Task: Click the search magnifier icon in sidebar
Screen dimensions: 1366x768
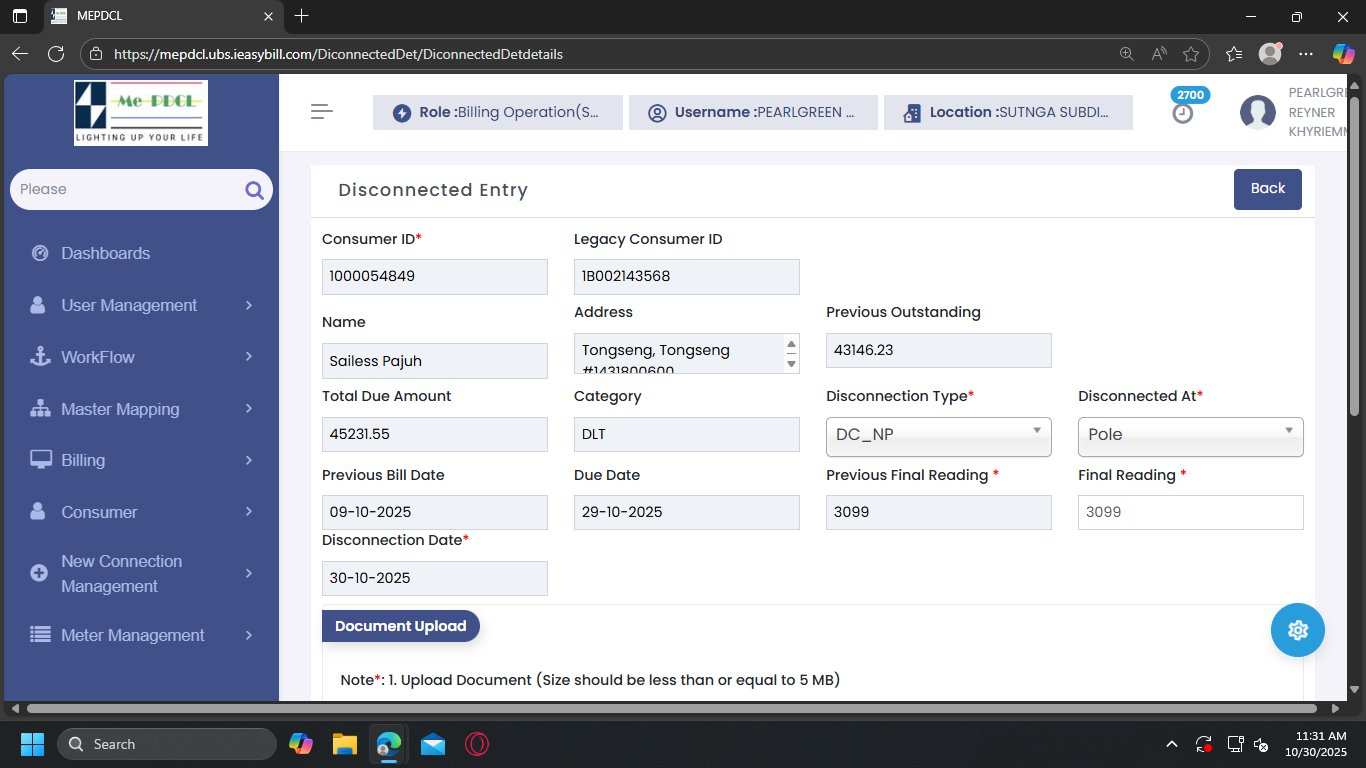Action: [254, 190]
